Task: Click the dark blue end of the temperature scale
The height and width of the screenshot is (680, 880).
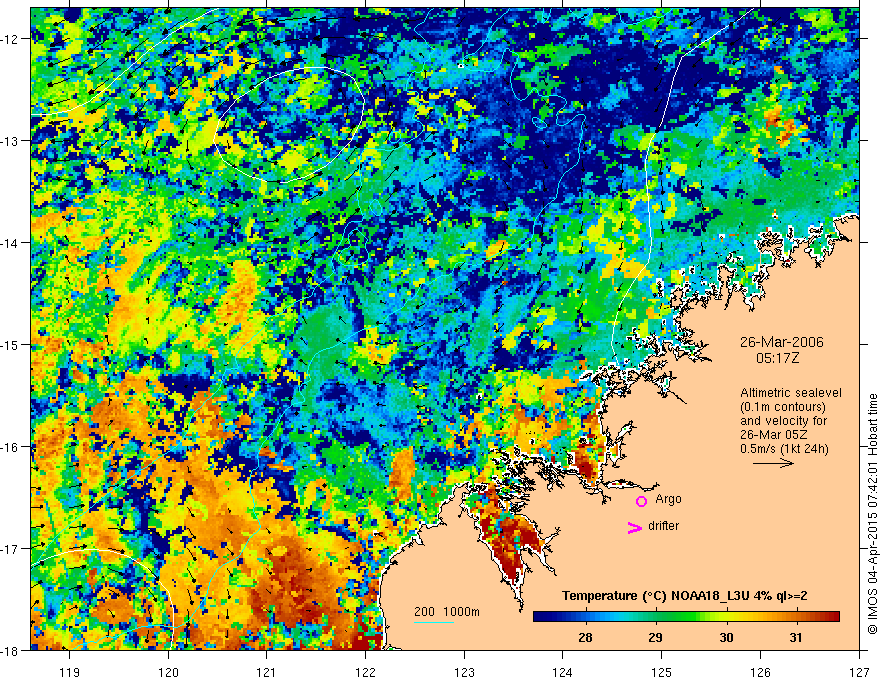Action: (x=543, y=617)
